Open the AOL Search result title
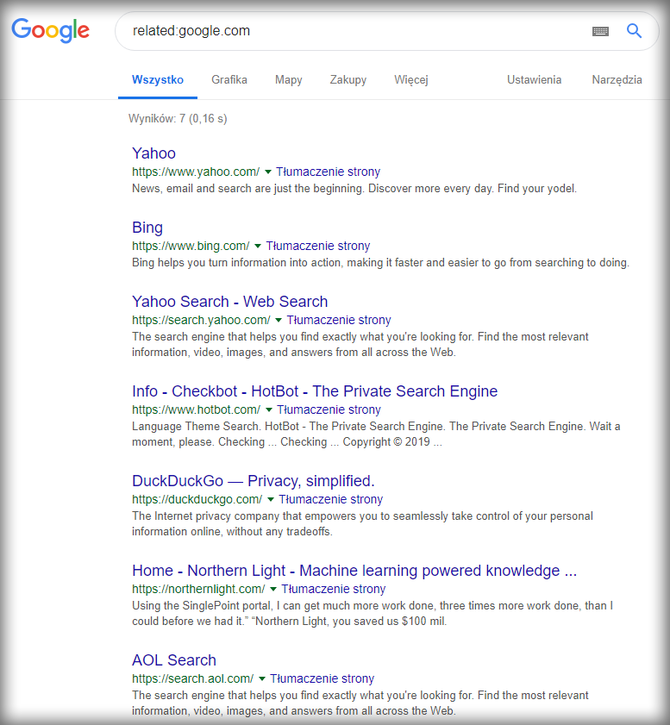This screenshot has width=670, height=725. 174,660
